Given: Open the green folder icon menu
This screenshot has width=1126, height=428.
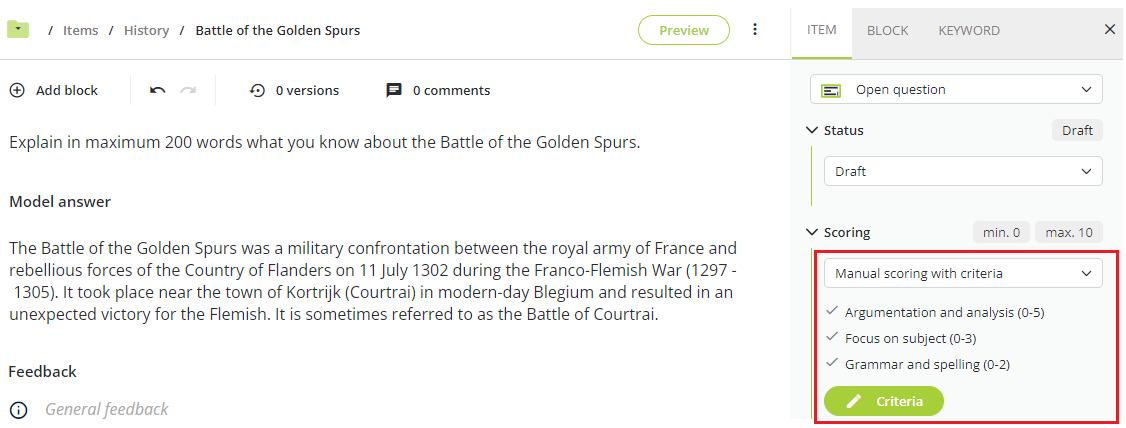Looking at the screenshot, I should [x=18, y=29].
